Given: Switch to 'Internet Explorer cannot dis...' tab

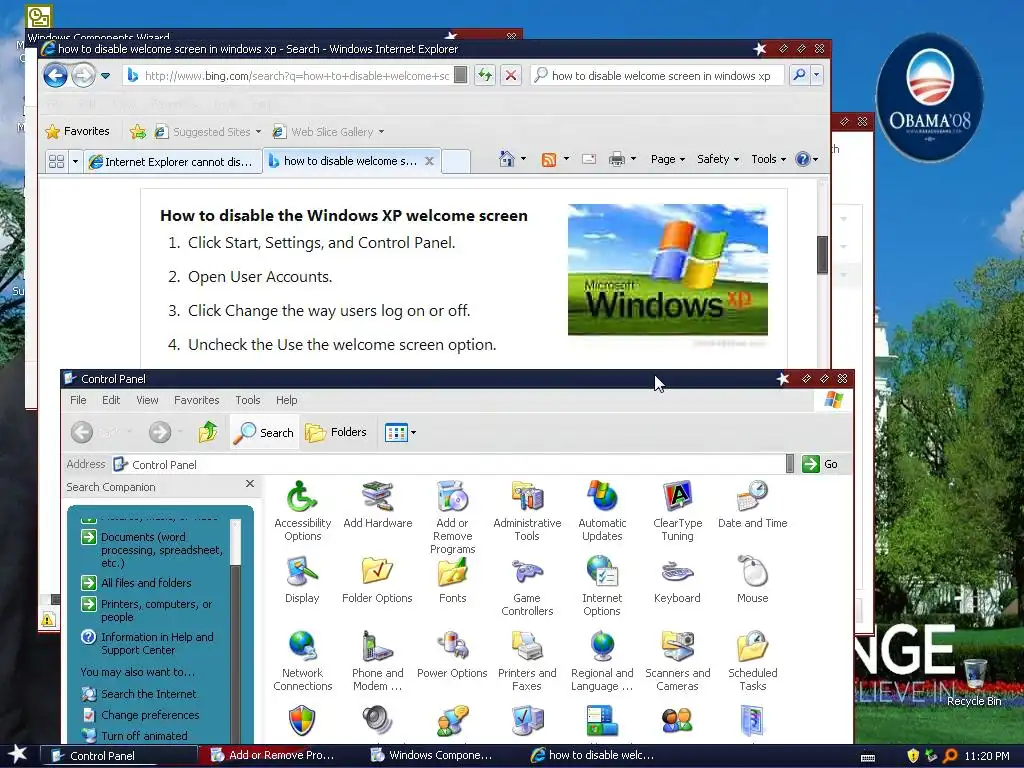Looking at the screenshot, I should (x=171, y=161).
